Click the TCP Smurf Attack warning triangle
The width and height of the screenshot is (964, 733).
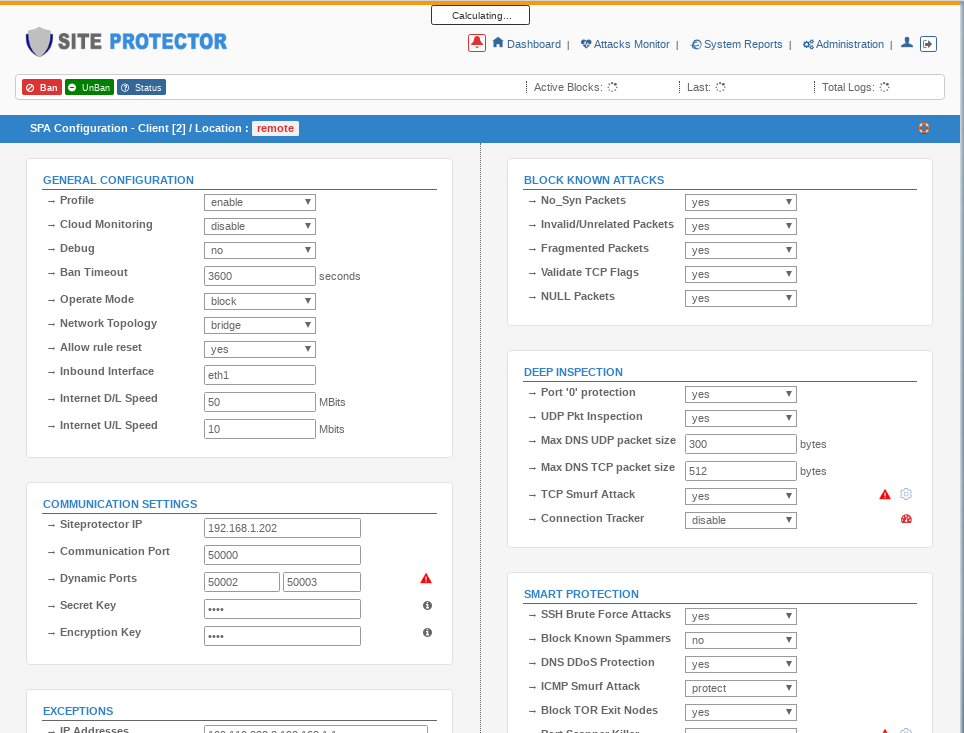[885, 494]
